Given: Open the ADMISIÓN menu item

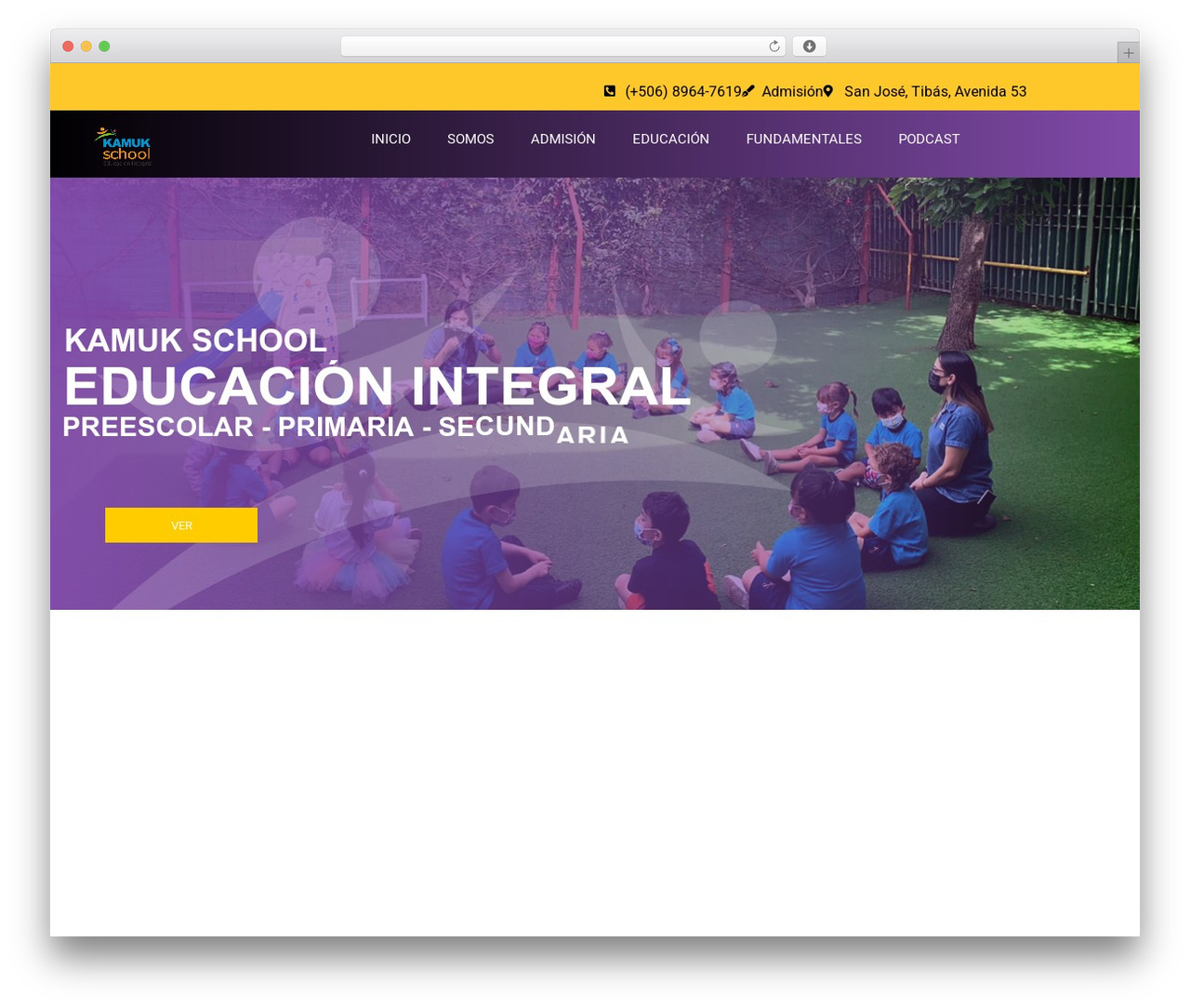Looking at the screenshot, I should click(563, 139).
